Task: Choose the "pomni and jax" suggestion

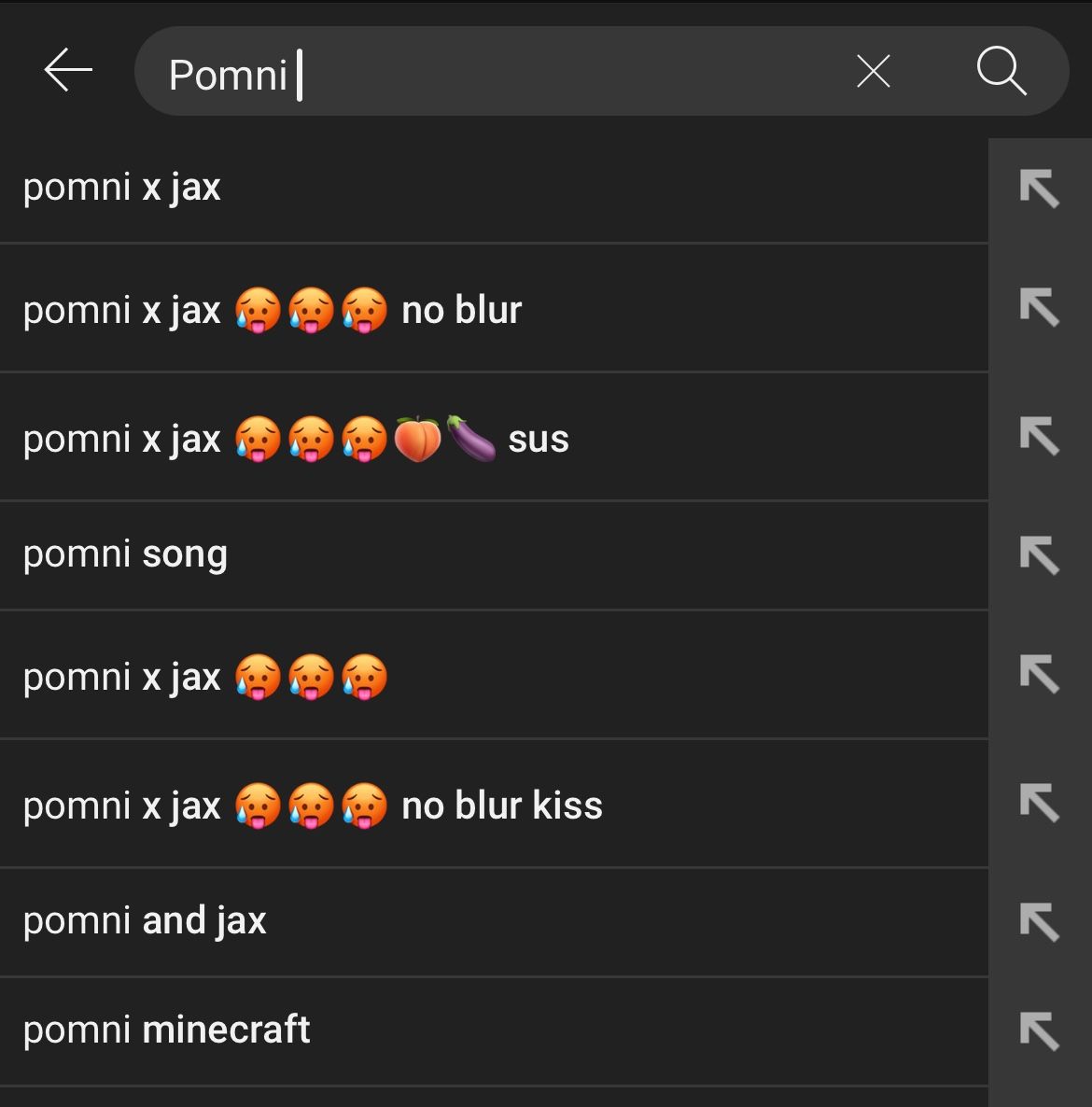Action: (x=146, y=921)
